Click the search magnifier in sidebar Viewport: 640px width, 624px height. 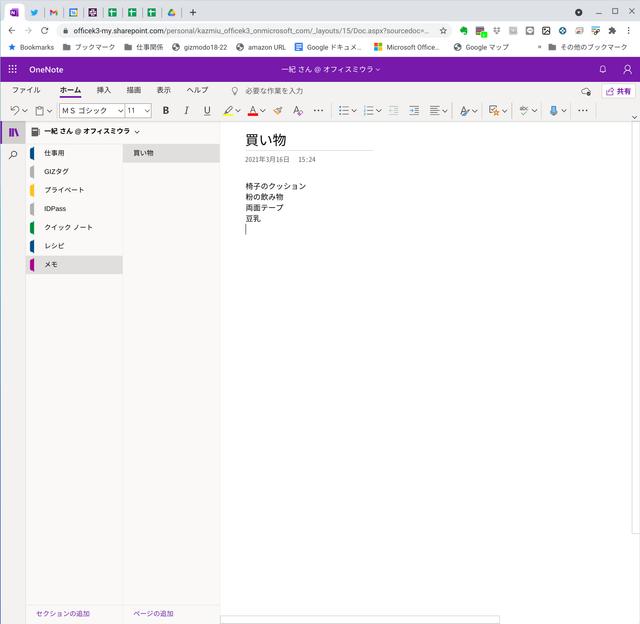[x=13, y=155]
